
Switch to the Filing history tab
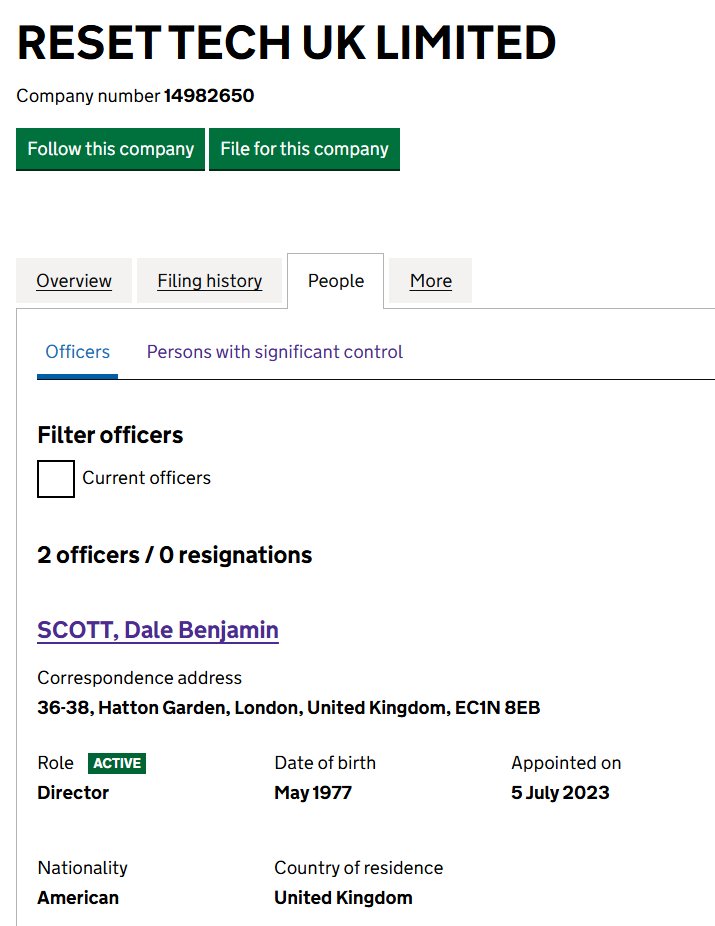click(x=209, y=281)
